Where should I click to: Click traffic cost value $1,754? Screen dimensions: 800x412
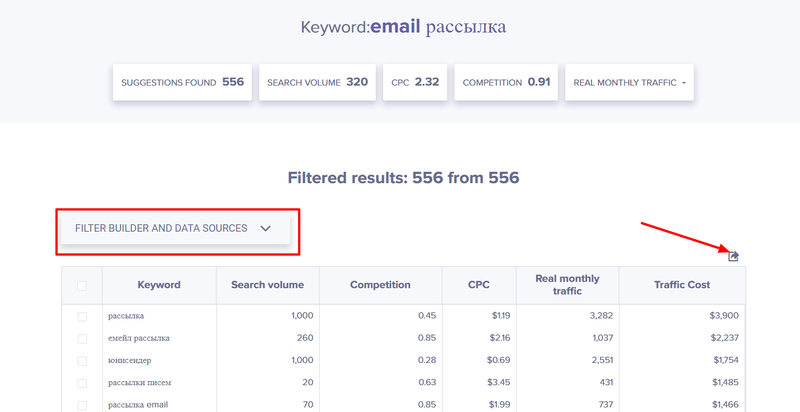click(726, 360)
